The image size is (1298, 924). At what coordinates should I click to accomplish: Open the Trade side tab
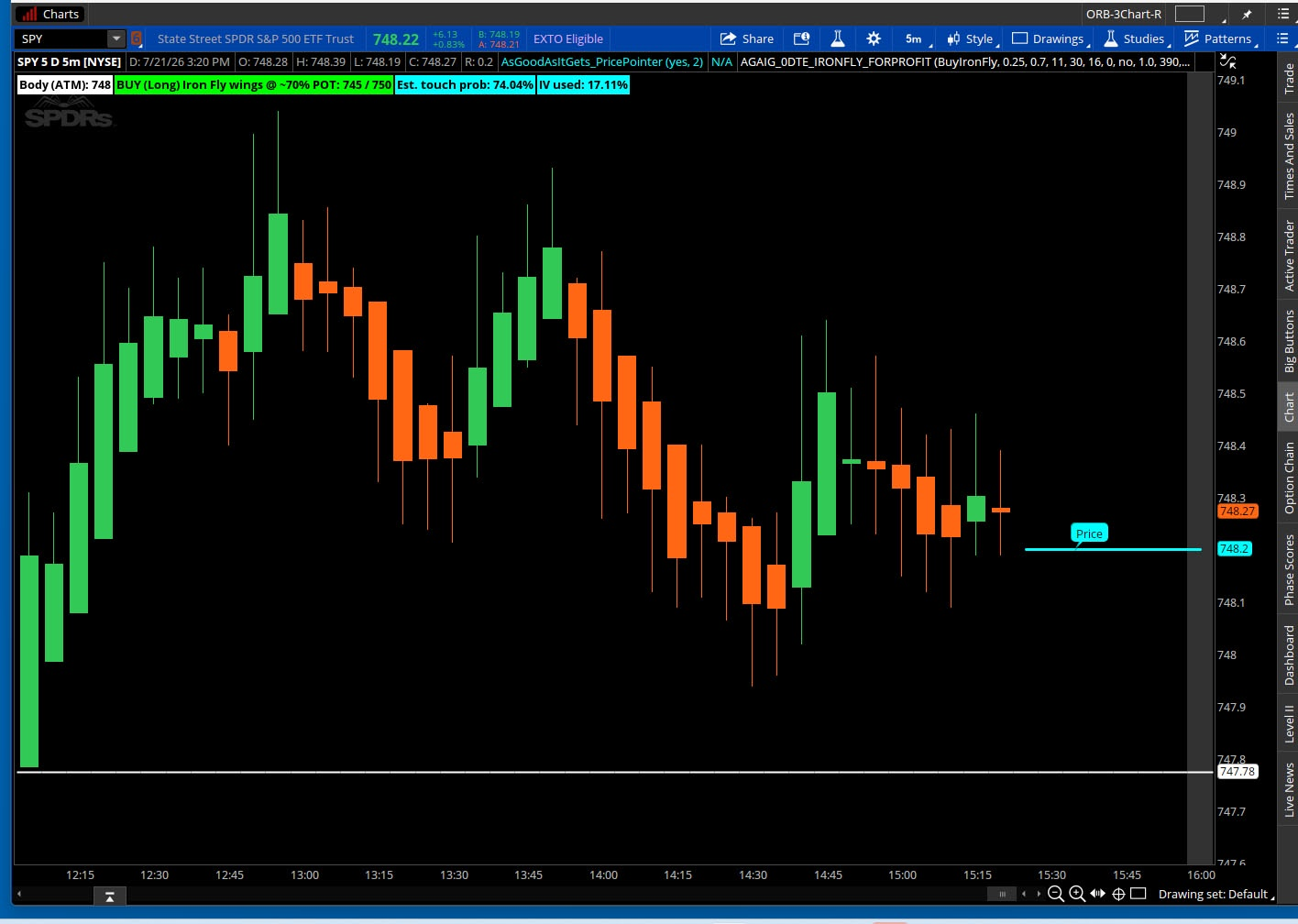click(x=1289, y=79)
